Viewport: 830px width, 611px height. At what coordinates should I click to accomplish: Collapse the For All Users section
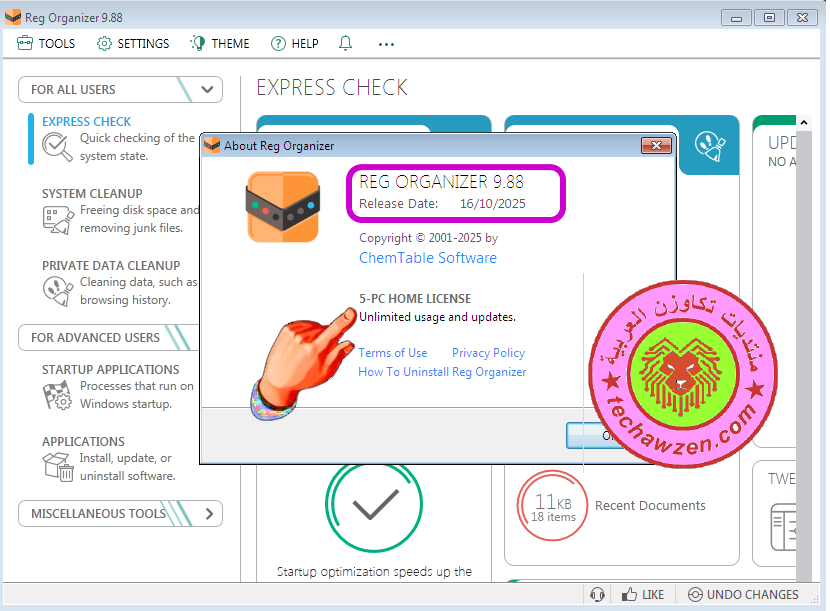(x=120, y=89)
